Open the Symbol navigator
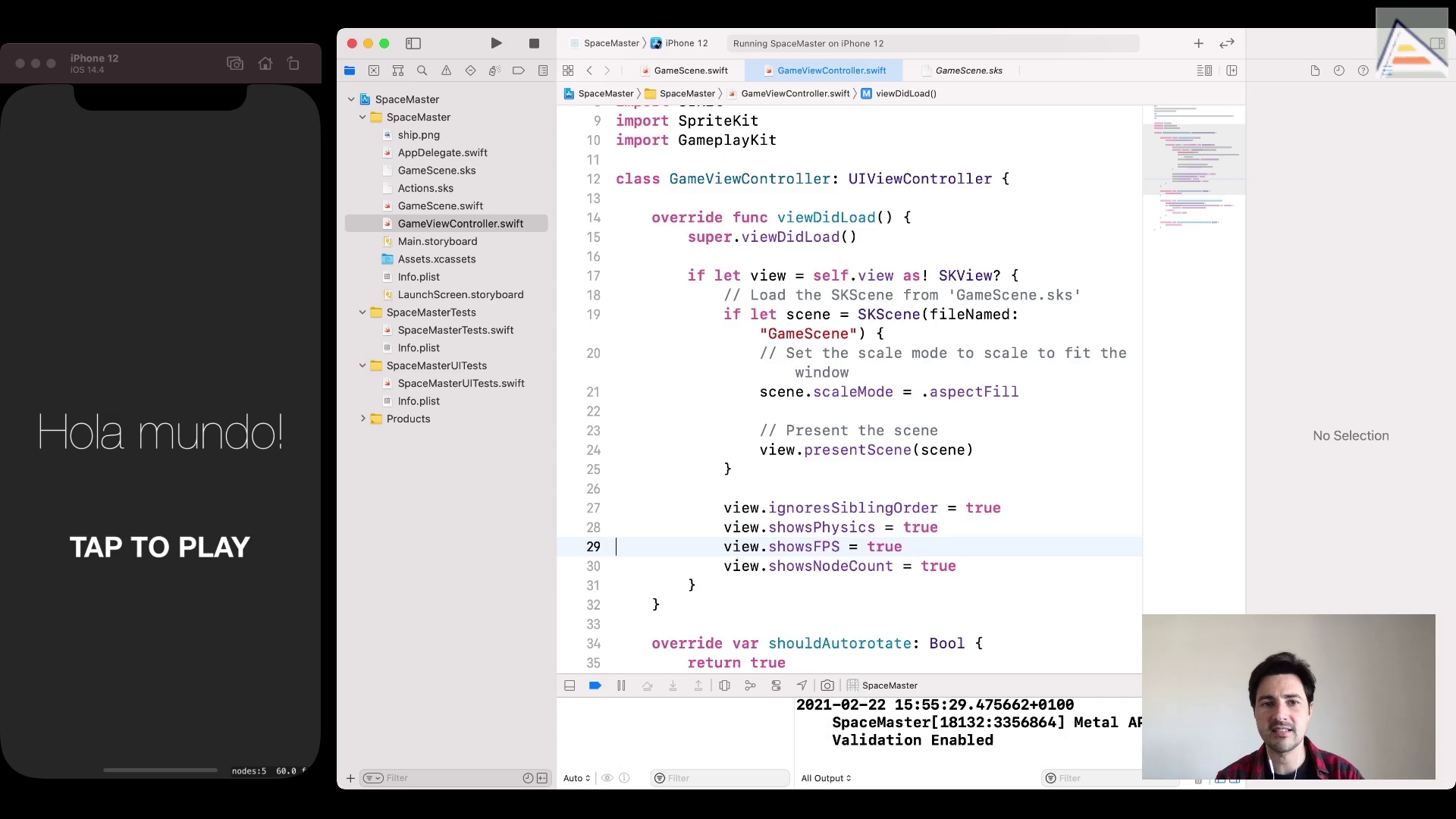Screen dimensions: 1456x819 click(398, 71)
